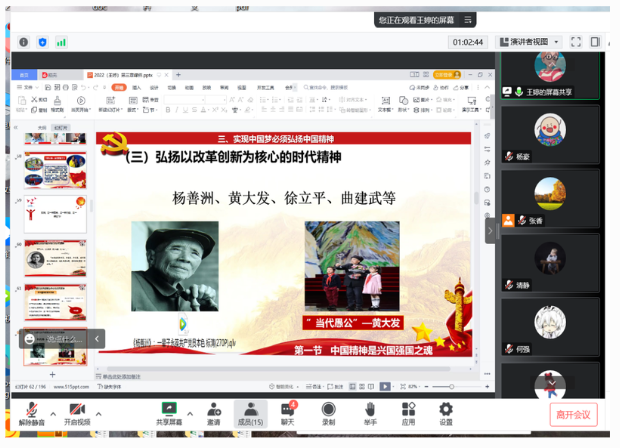The image size is (620, 448).
Task: Click the red 离开会议 button
Action: (x=573, y=414)
